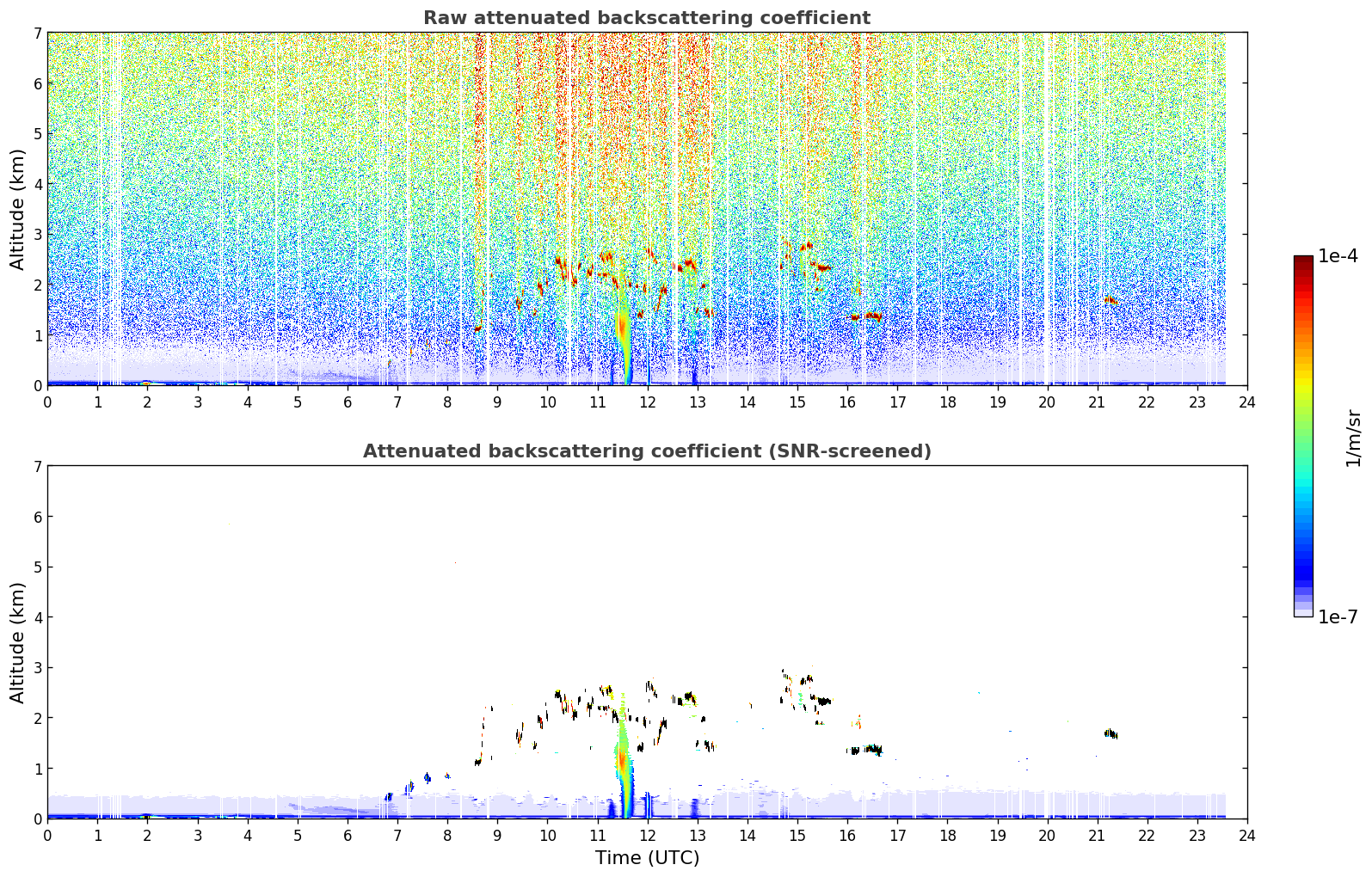Click the 3 km tick of the lower plot
This screenshot has width=1372, height=877.
pyautogui.click(x=37, y=668)
